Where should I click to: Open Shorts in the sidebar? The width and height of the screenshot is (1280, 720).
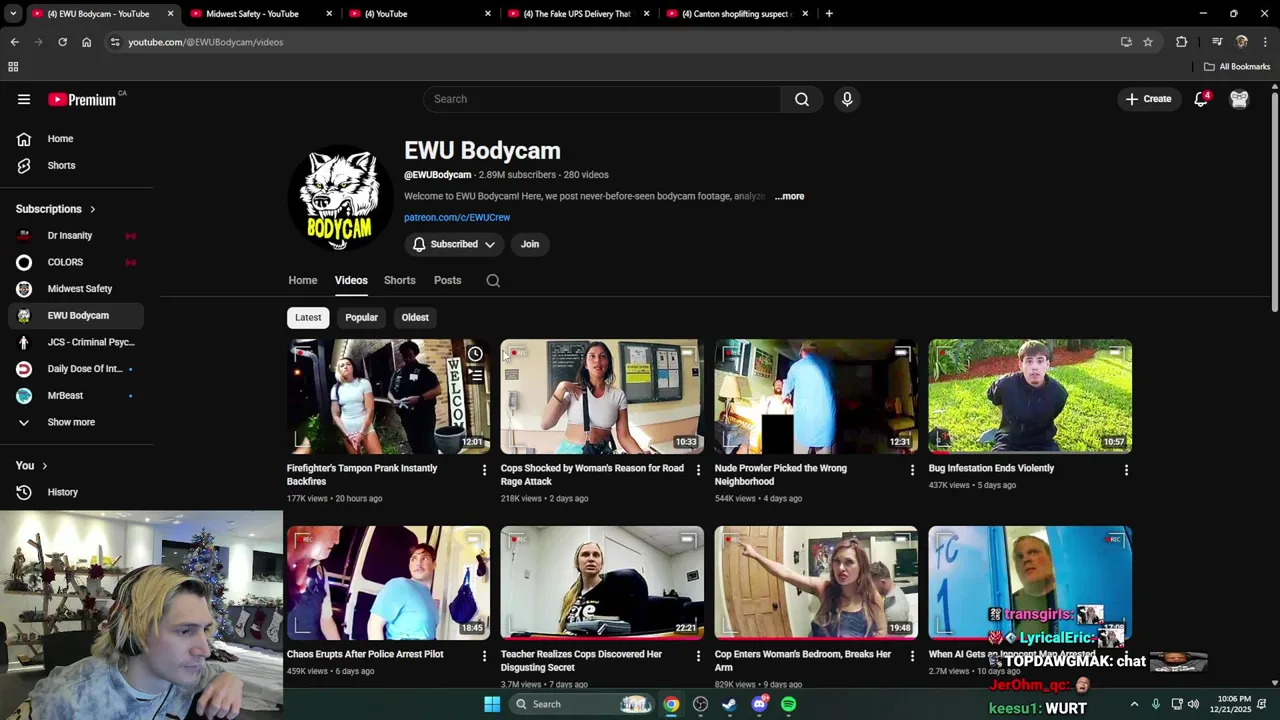(76, 165)
